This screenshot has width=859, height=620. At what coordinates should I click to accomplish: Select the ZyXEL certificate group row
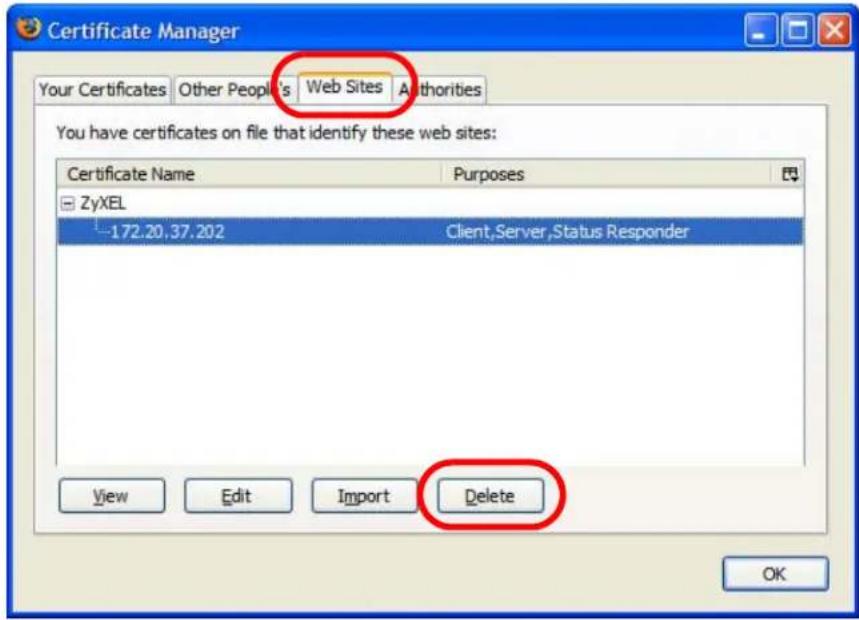(430, 204)
